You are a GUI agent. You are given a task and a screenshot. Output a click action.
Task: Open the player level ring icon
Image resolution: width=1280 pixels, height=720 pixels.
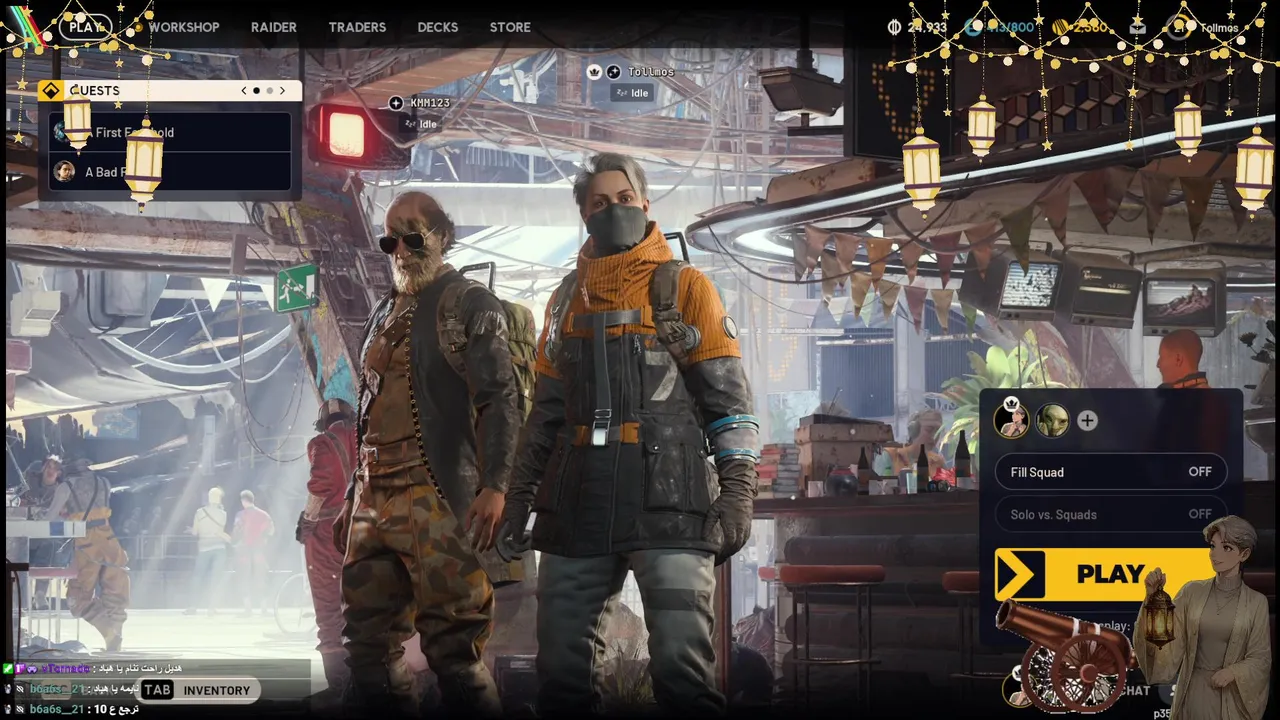point(1178,27)
